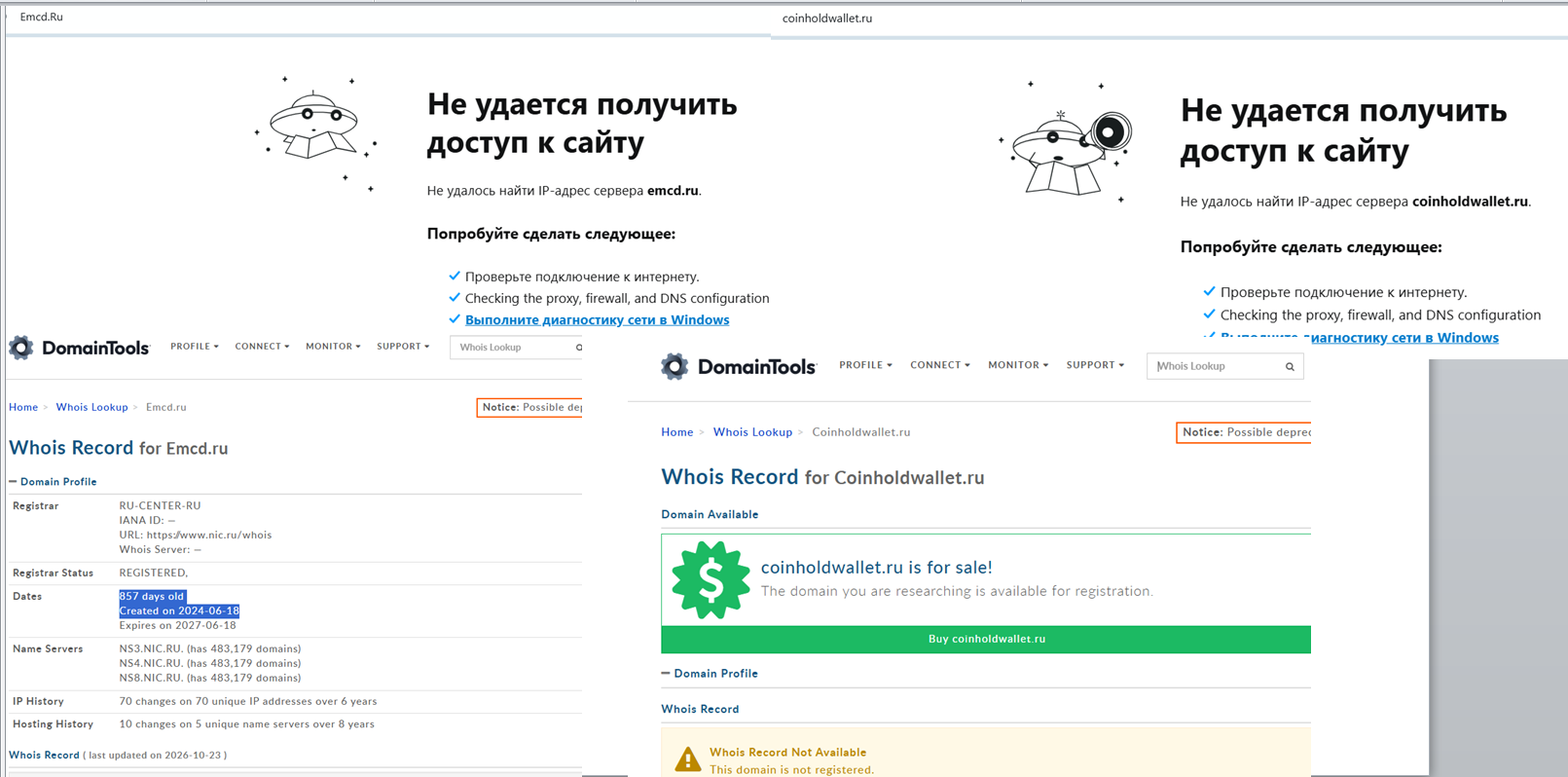Viewport: 1568px width, 777px height.
Task: Click green dollar badge for coinholdwallet.ru sale
Action: [711, 580]
